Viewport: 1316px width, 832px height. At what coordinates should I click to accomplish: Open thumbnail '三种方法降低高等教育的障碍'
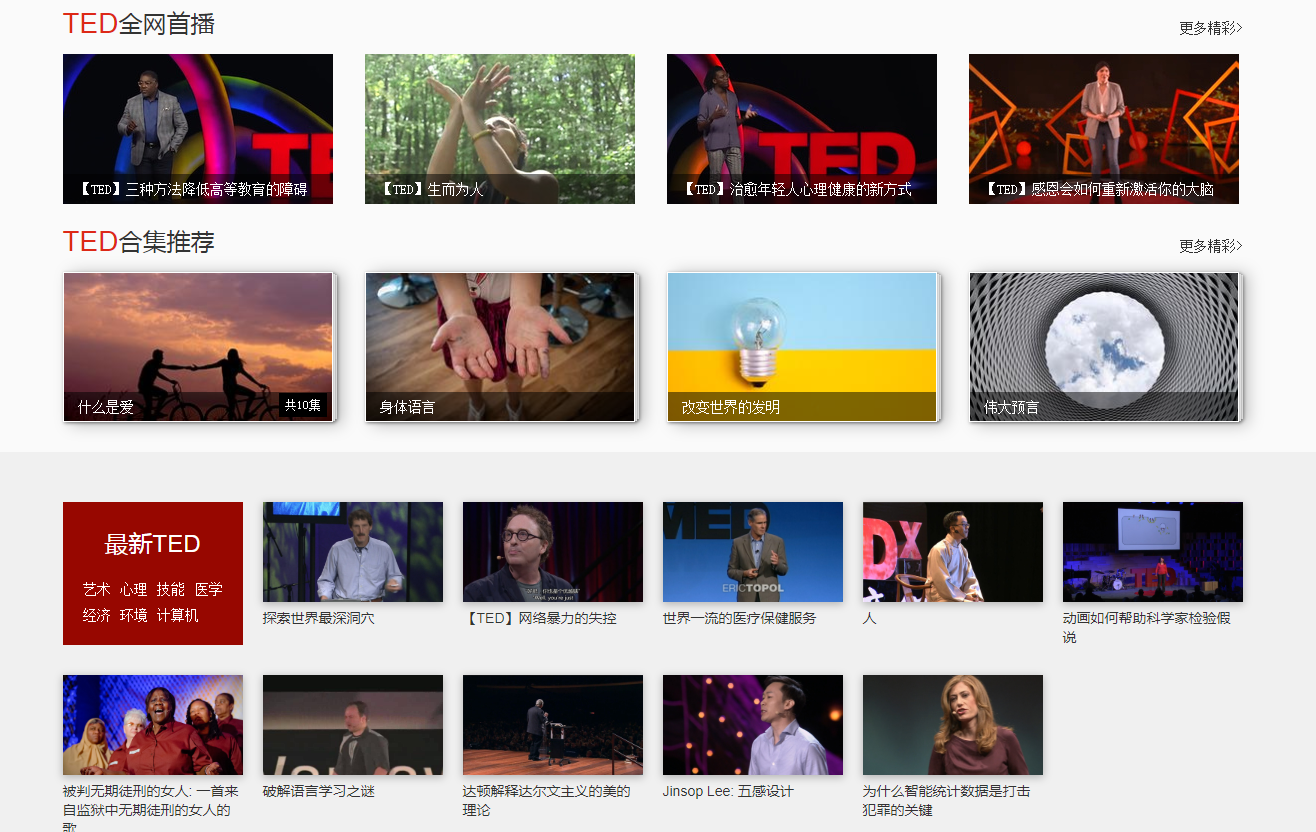click(198, 129)
